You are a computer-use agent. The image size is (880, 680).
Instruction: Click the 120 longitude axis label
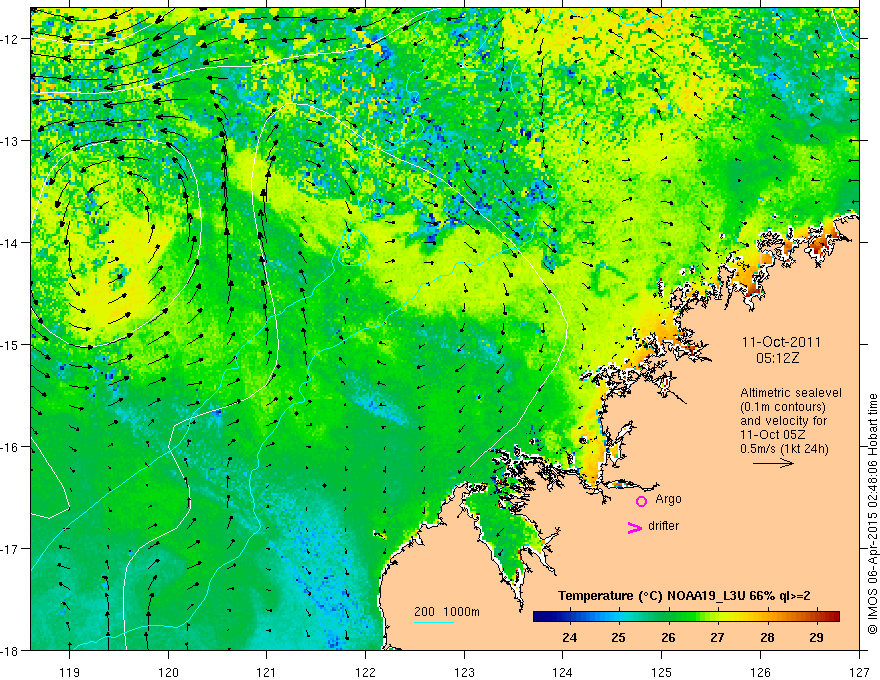point(168,672)
